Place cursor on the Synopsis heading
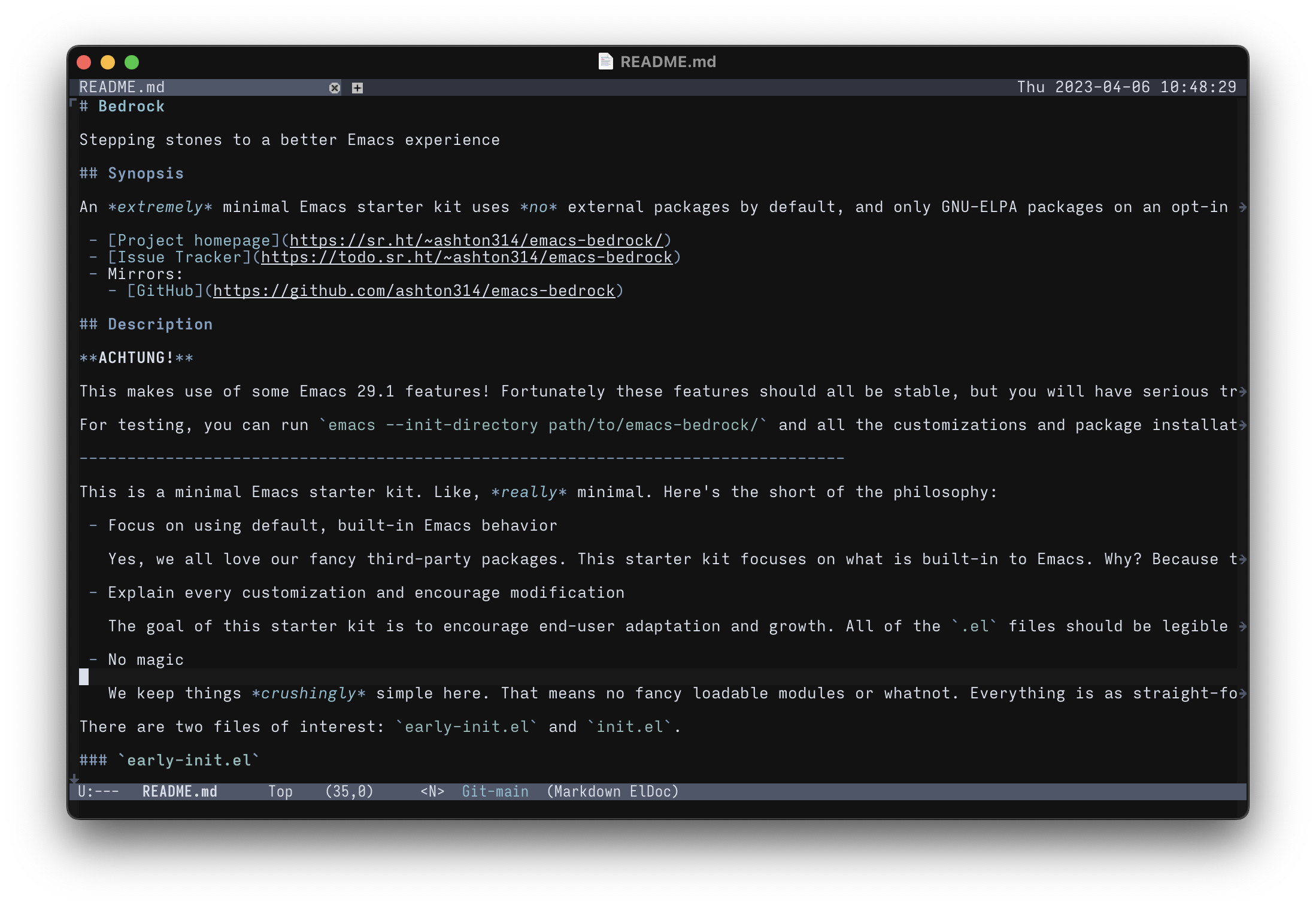This screenshot has height=908, width=1316. click(x=132, y=174)
